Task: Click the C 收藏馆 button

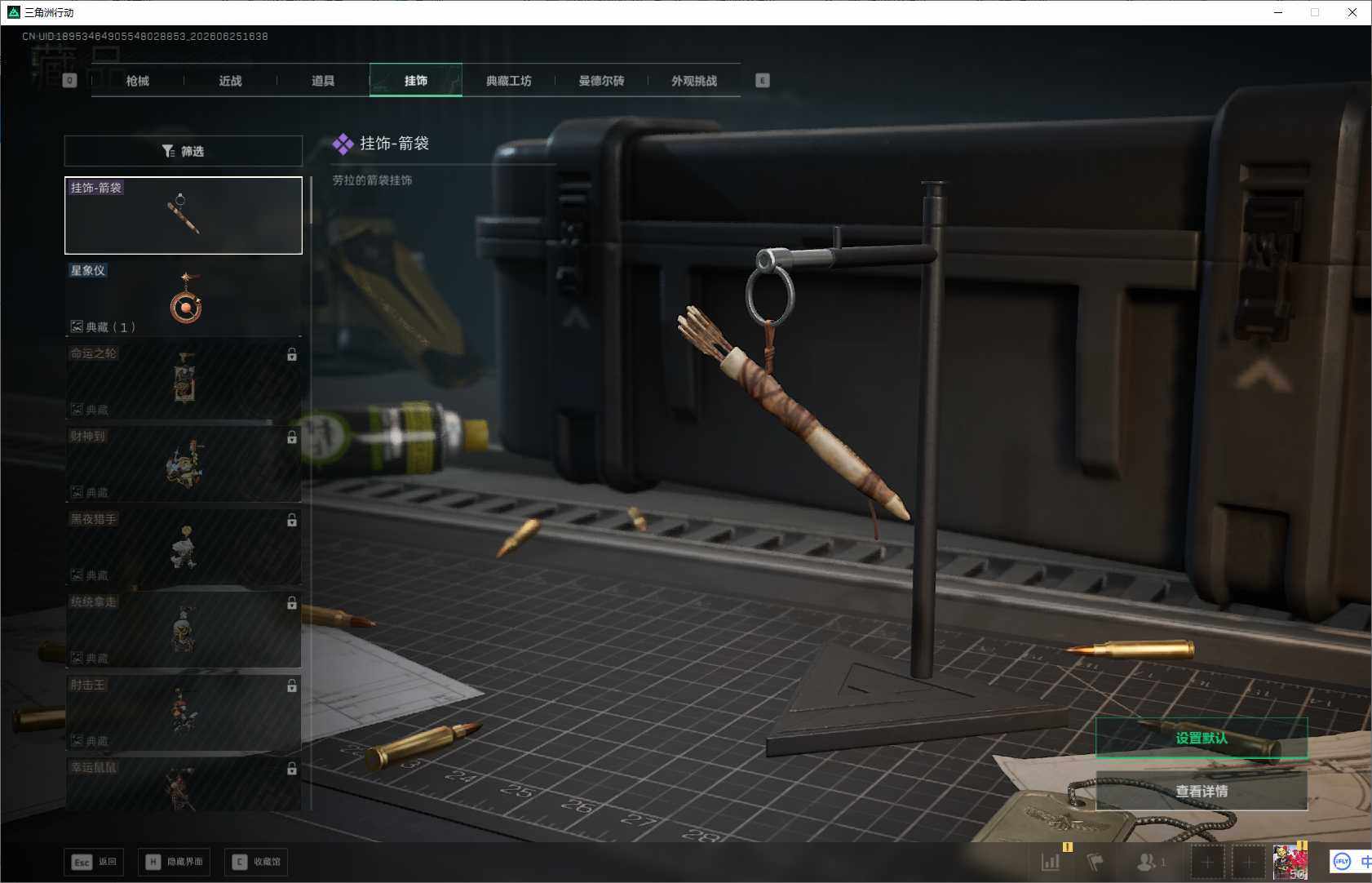Action: point(256,862)
